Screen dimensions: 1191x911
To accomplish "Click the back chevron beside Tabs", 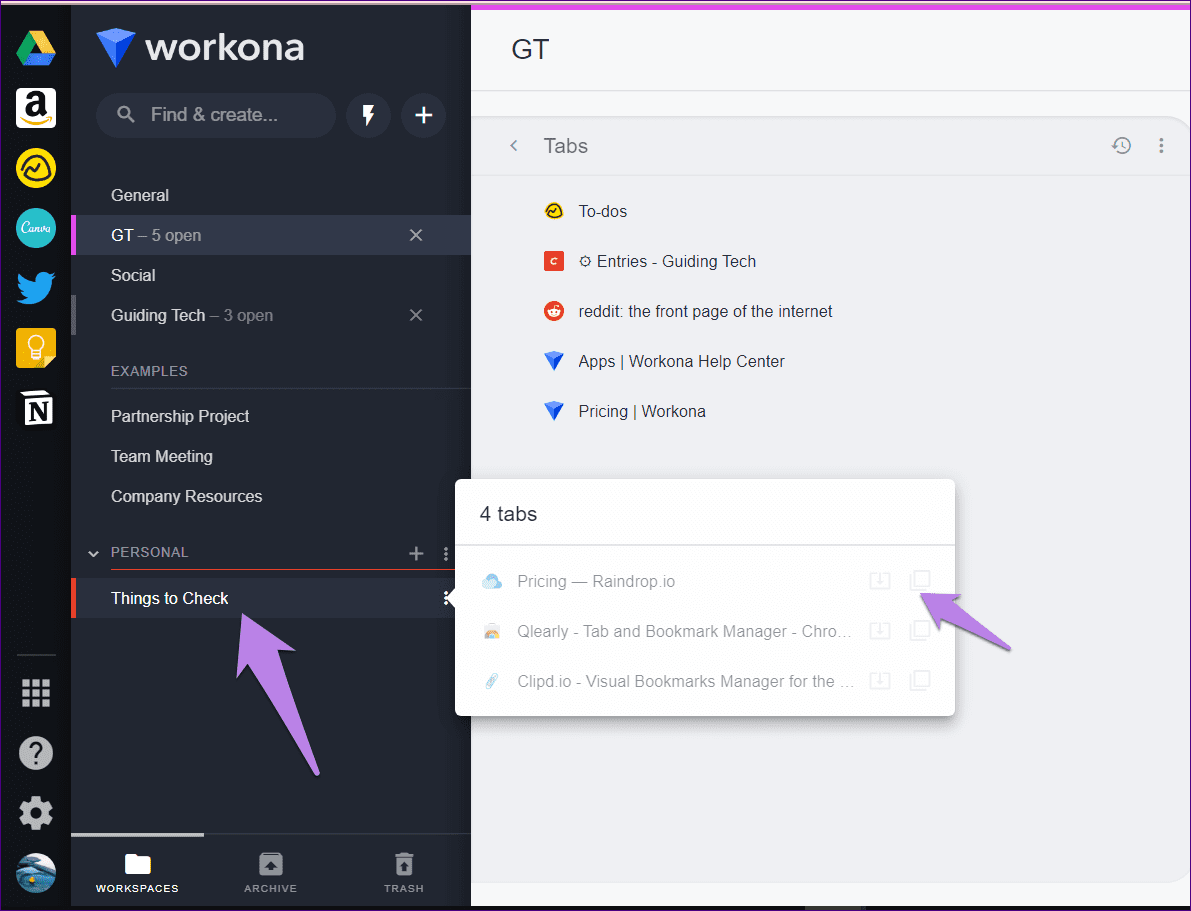I will [514, 145].
